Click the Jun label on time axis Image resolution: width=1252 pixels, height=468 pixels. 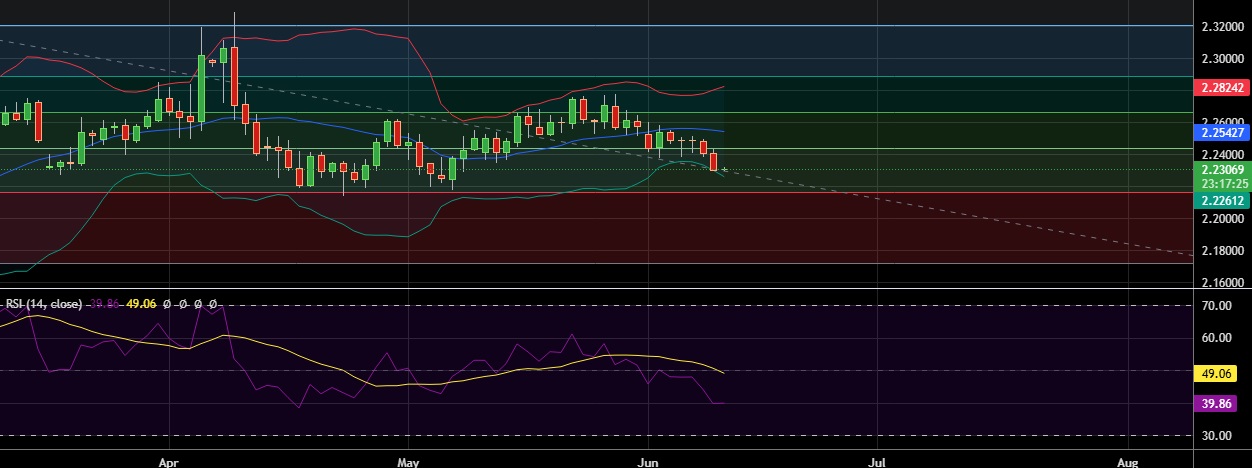647,462
